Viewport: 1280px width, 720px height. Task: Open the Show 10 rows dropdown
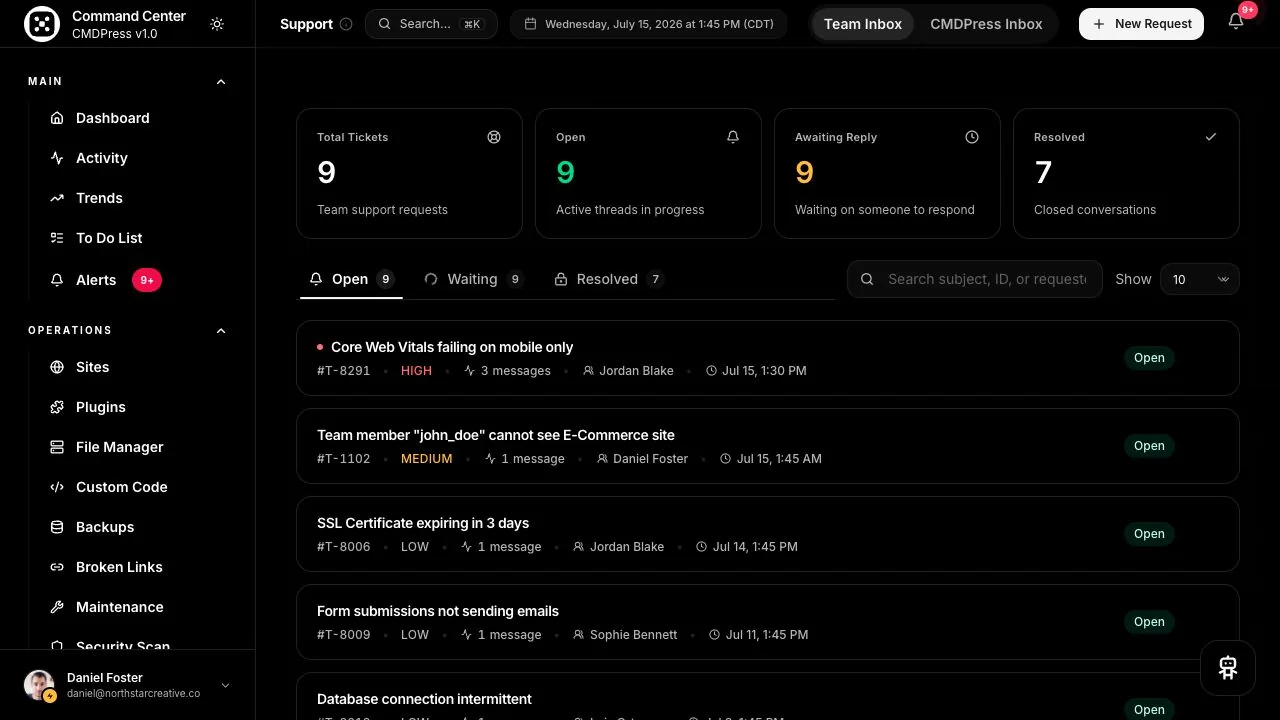(x=1200, y=279)
